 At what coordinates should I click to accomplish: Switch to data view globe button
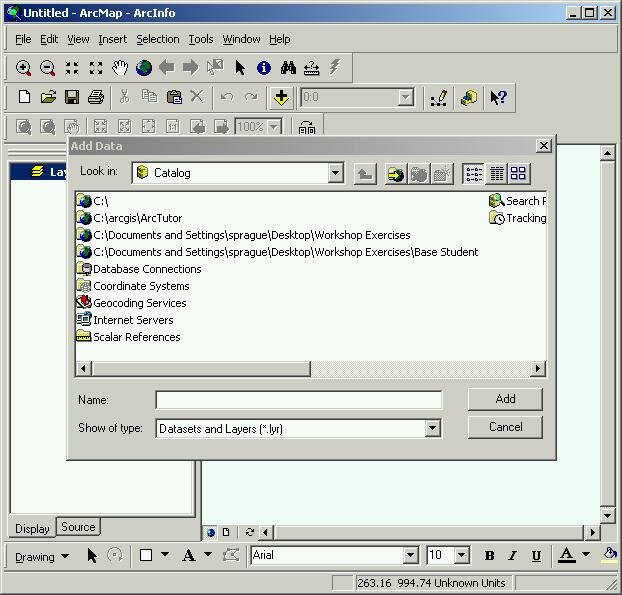pyautogui.click(x=211, y=533)
